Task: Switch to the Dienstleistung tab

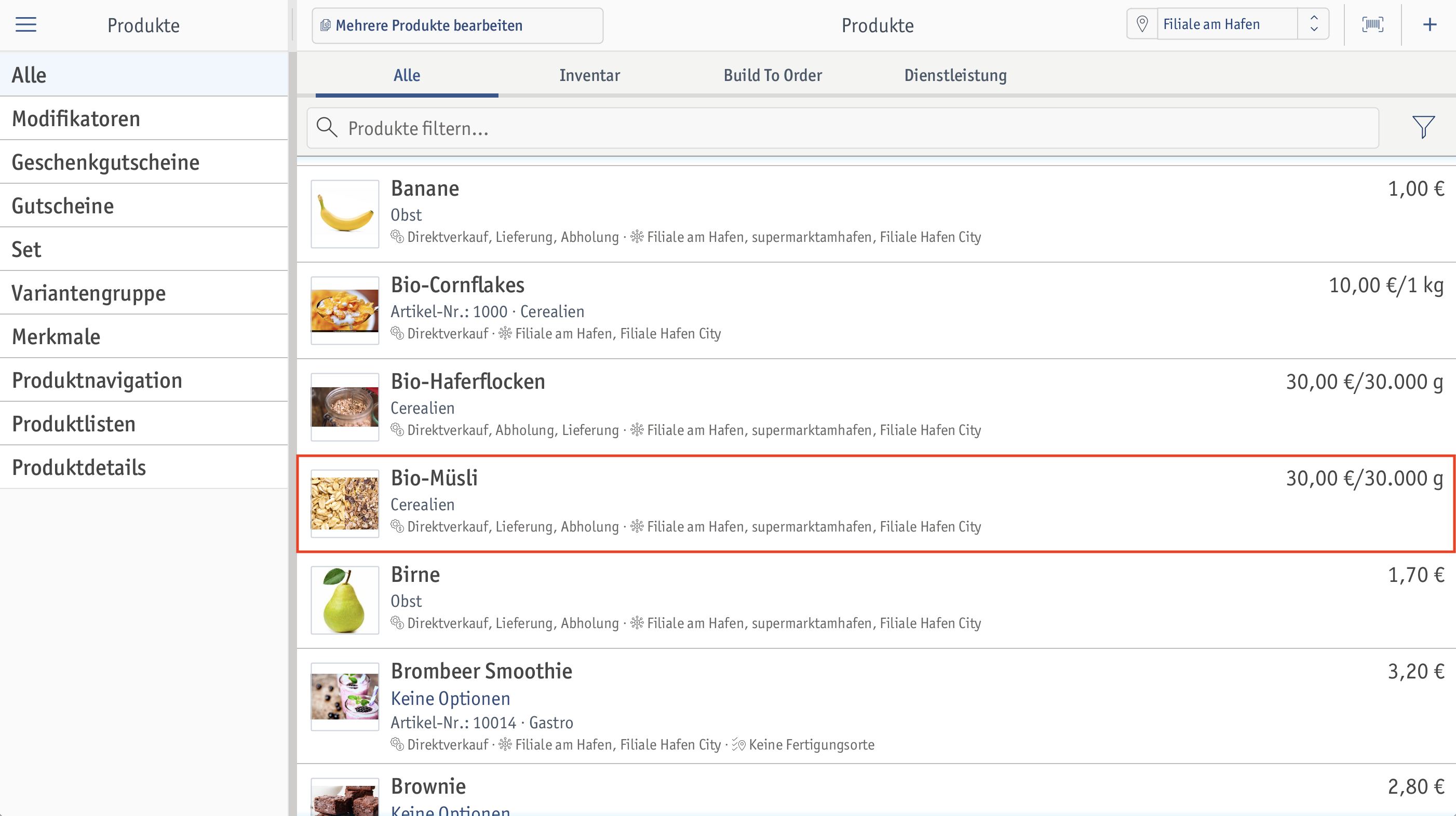Action: pos(955,75)
